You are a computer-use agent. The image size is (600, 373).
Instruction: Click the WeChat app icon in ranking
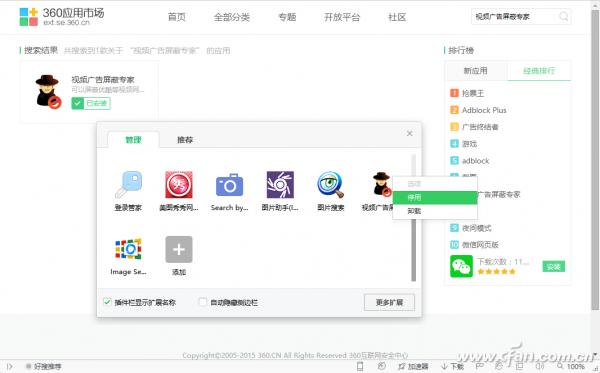click(461, 266)
